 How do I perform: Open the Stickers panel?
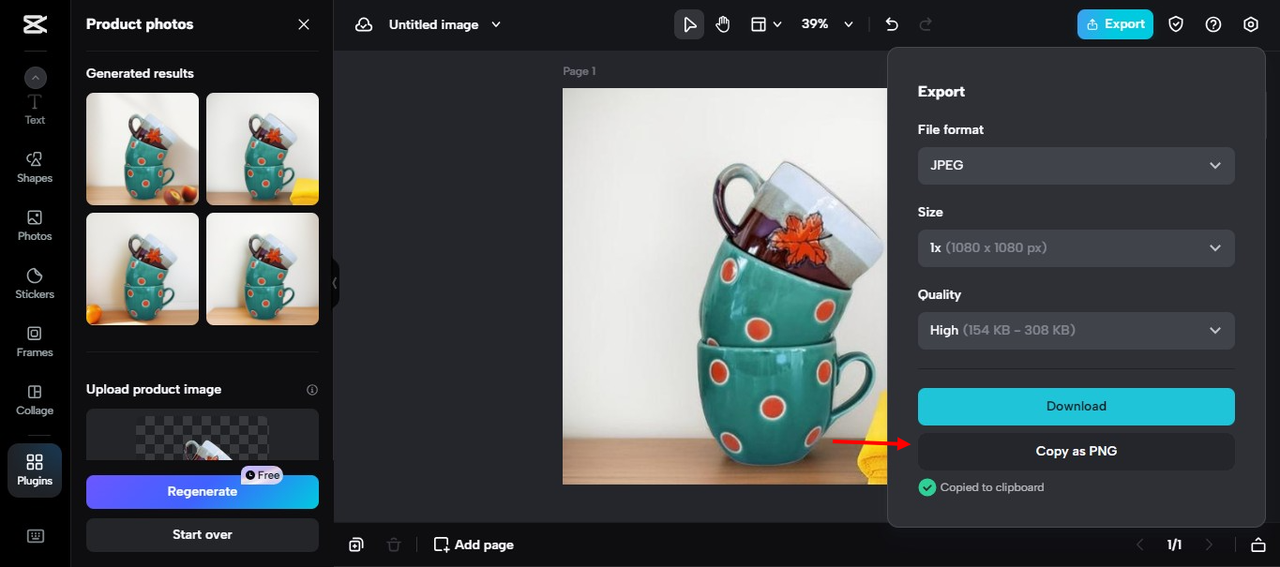pos(35,283)
